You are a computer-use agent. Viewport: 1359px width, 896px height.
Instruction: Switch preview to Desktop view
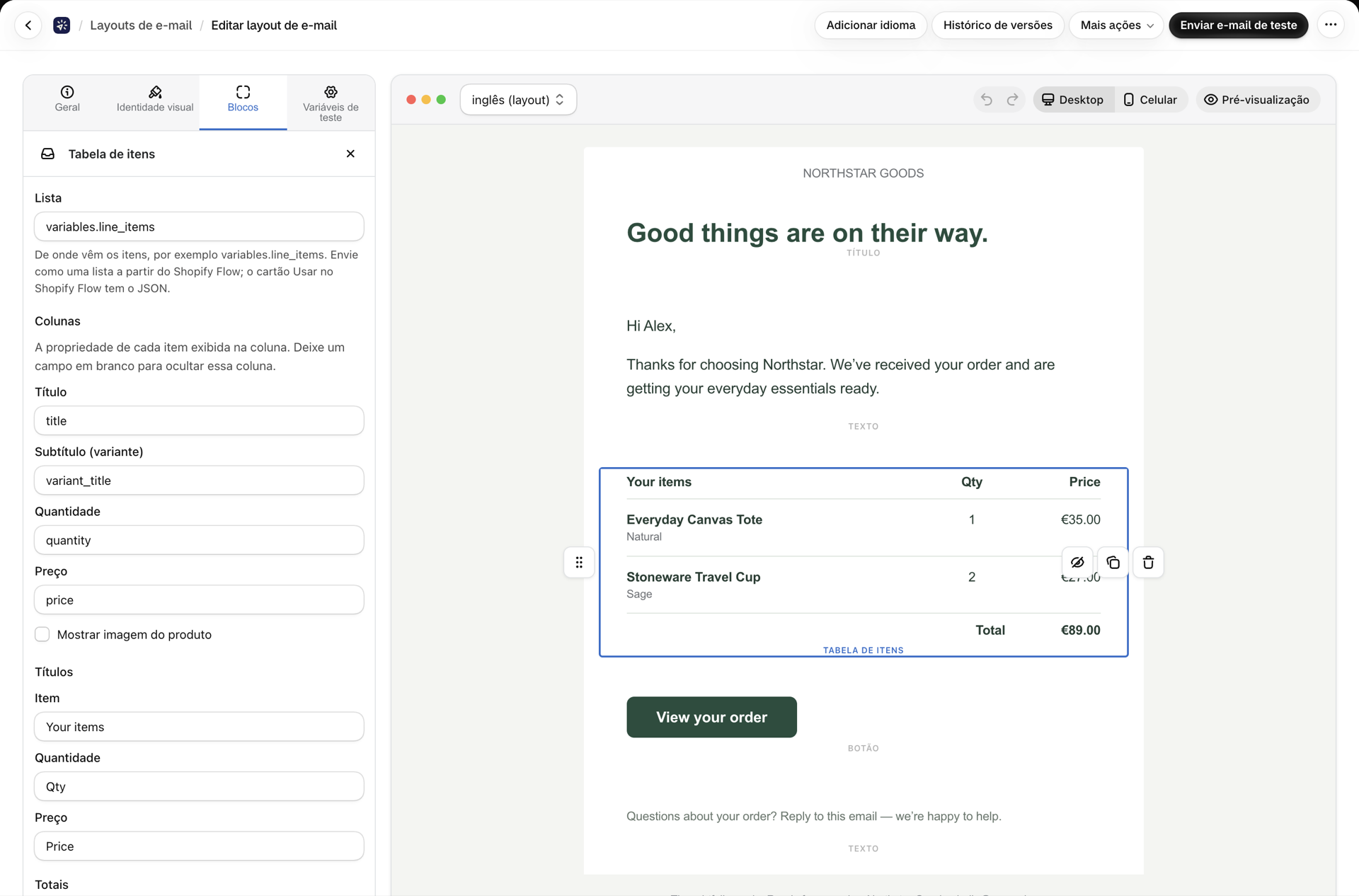tap(1073, 100)
